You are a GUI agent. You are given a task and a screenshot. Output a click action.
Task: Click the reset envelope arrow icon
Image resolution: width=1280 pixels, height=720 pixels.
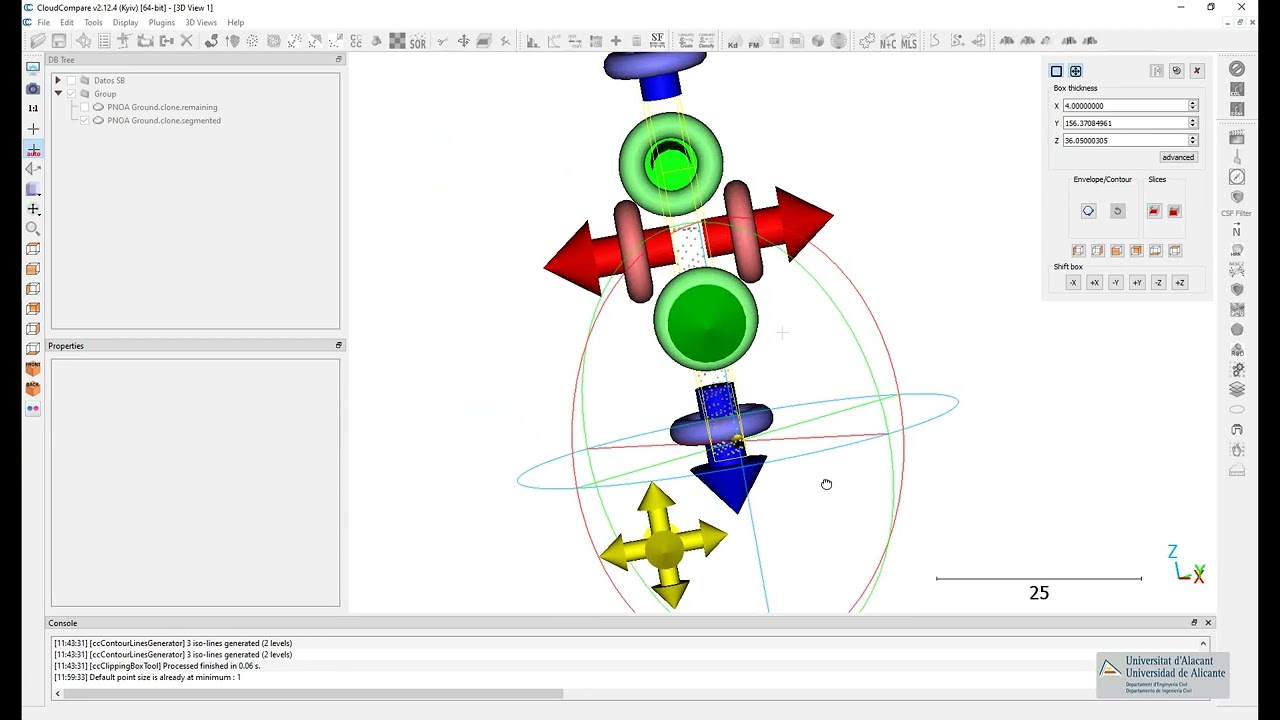[1117, 211]
